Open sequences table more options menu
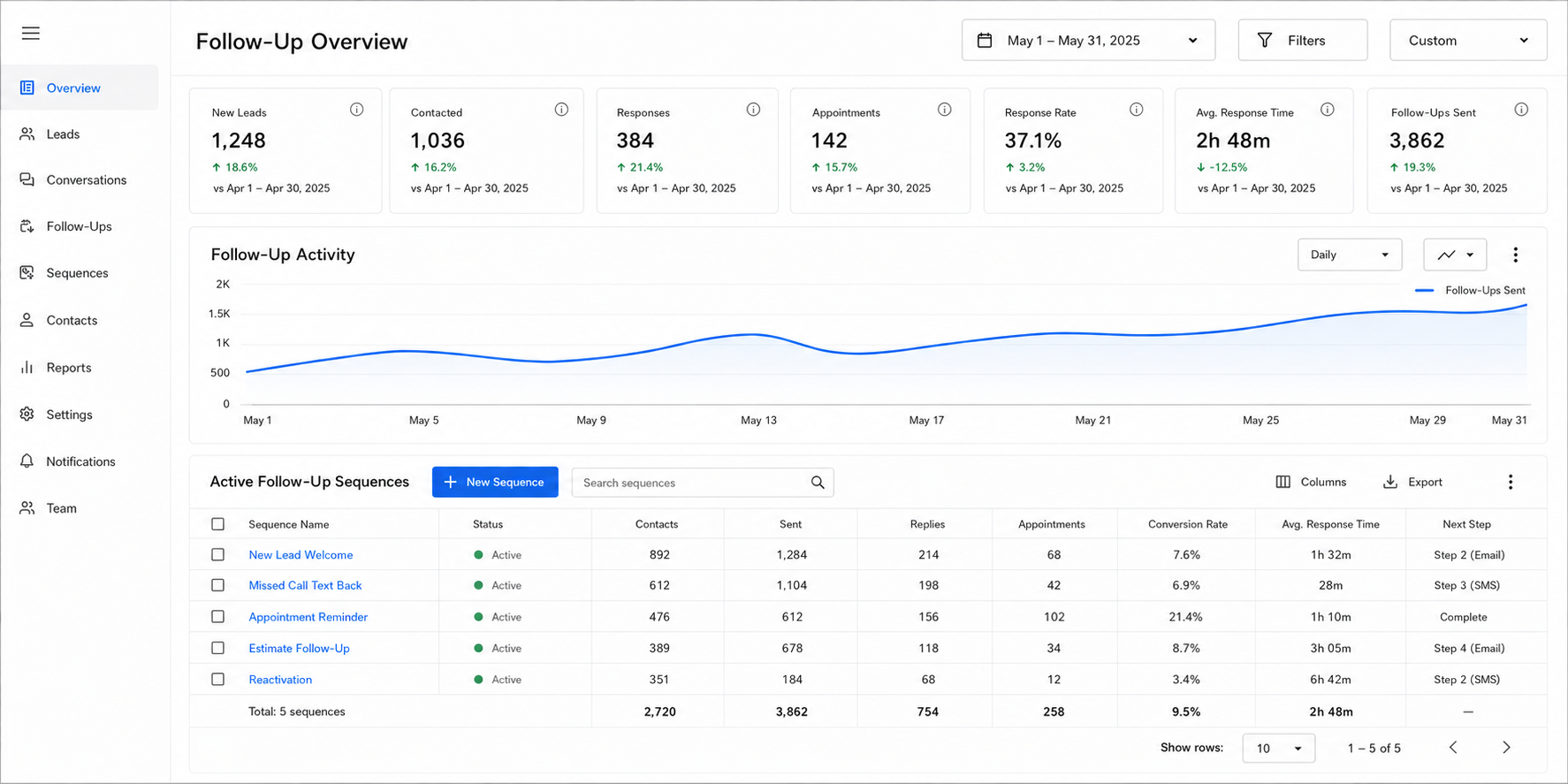The image size is (1568, 784). (x=1511, y=482)
